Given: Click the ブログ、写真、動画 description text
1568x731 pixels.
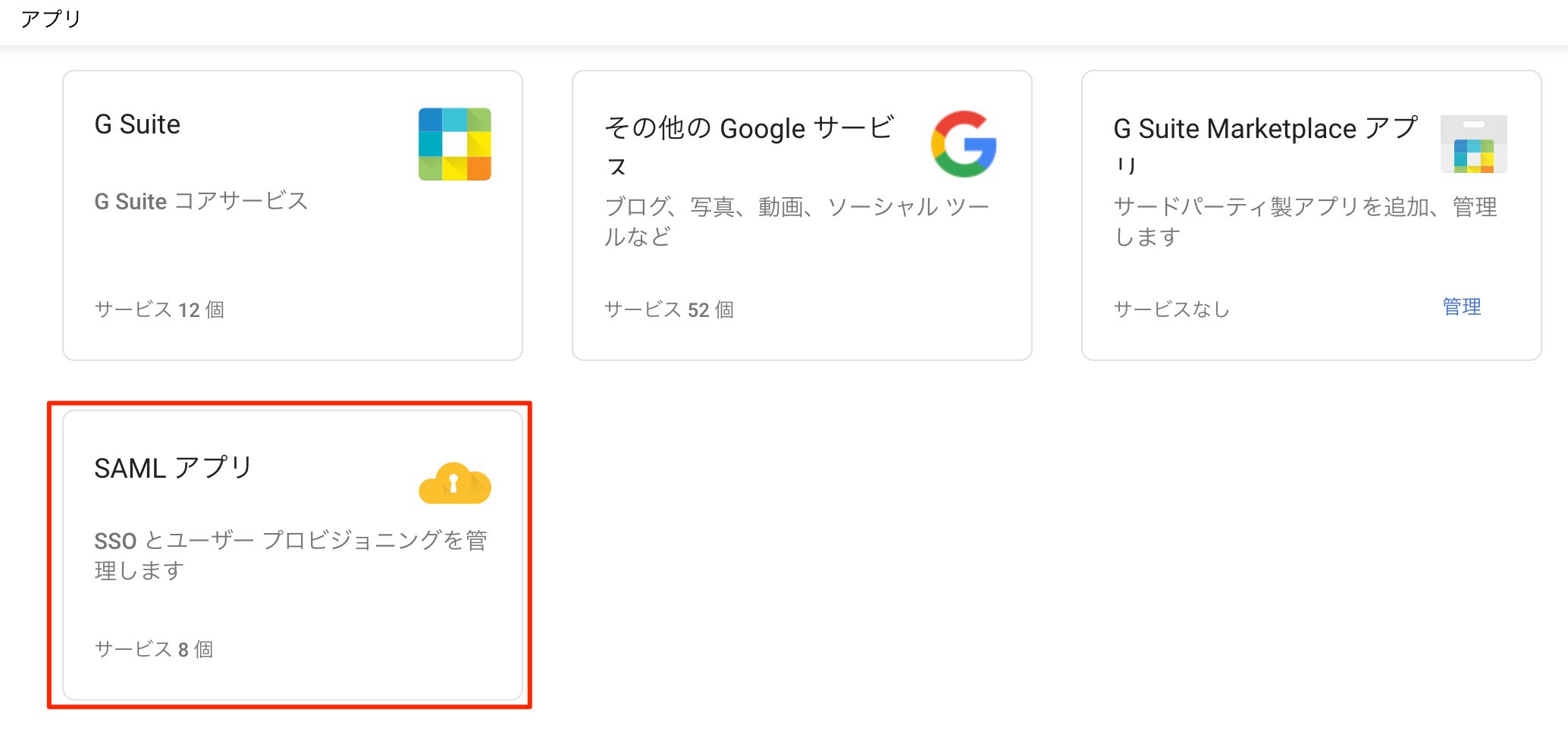Looking at the screenshot, I should tap(797, 221).
